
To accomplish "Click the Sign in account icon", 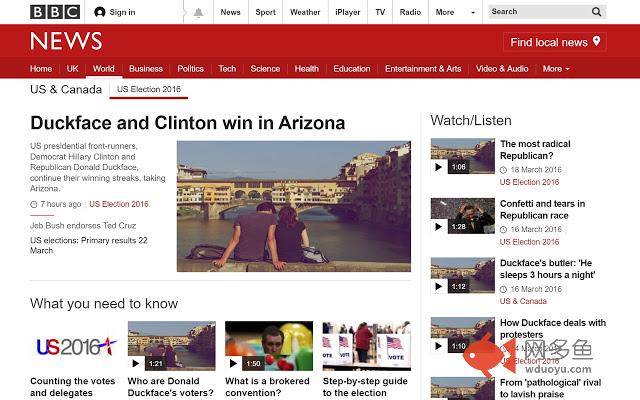I will click(x=100, y=12).
